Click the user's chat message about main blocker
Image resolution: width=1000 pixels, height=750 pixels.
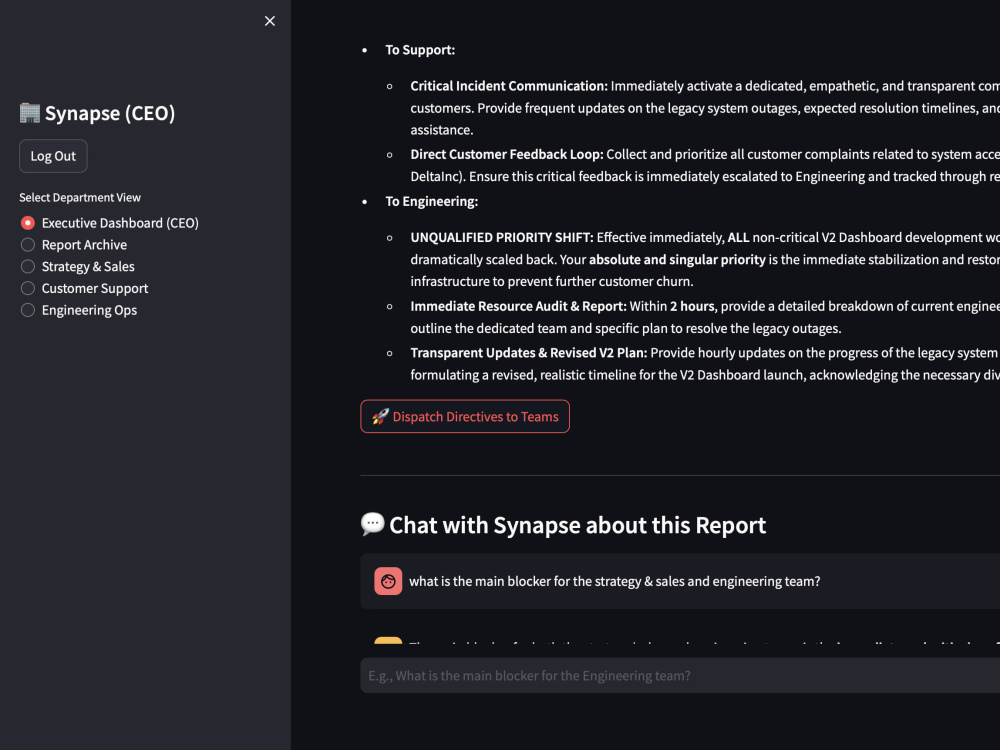click(x=615, y=581)
